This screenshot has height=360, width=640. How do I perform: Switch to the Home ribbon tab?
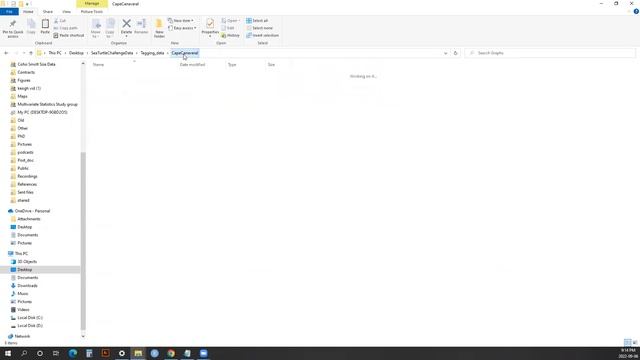(x=28, y=11)
